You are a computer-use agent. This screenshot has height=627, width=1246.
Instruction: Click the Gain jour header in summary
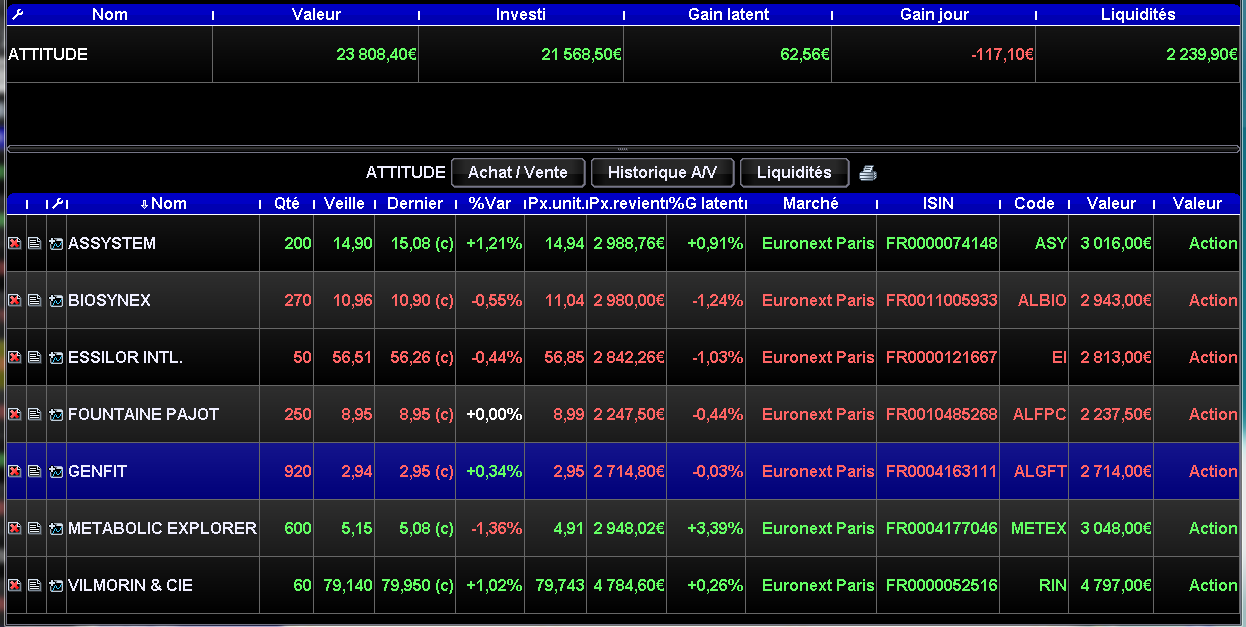tap(934, 14)
